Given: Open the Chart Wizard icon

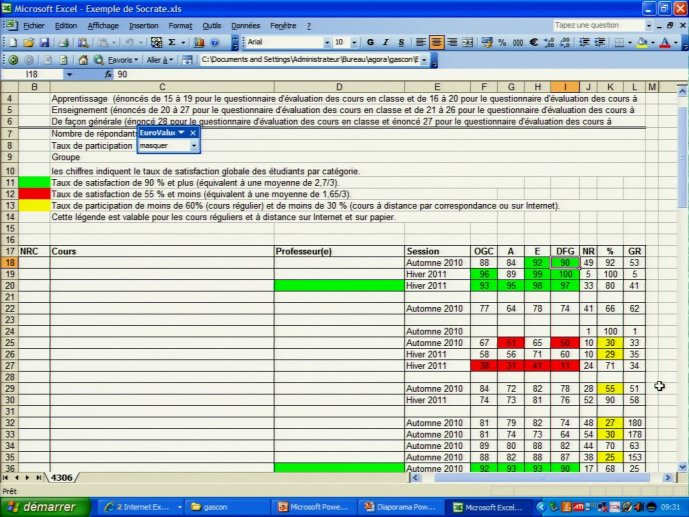Looking at the screenshot, I should pos(199,43).
